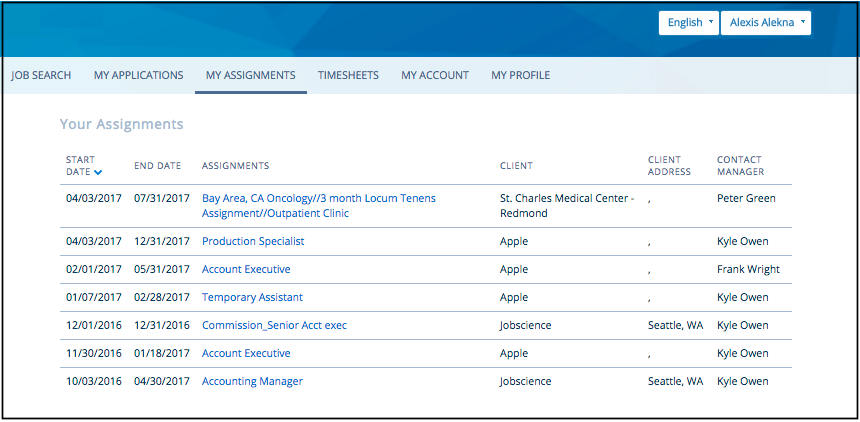Open the English language dropdown
Image resolution: width=860 pixels, height=422 pixels.
688,23
